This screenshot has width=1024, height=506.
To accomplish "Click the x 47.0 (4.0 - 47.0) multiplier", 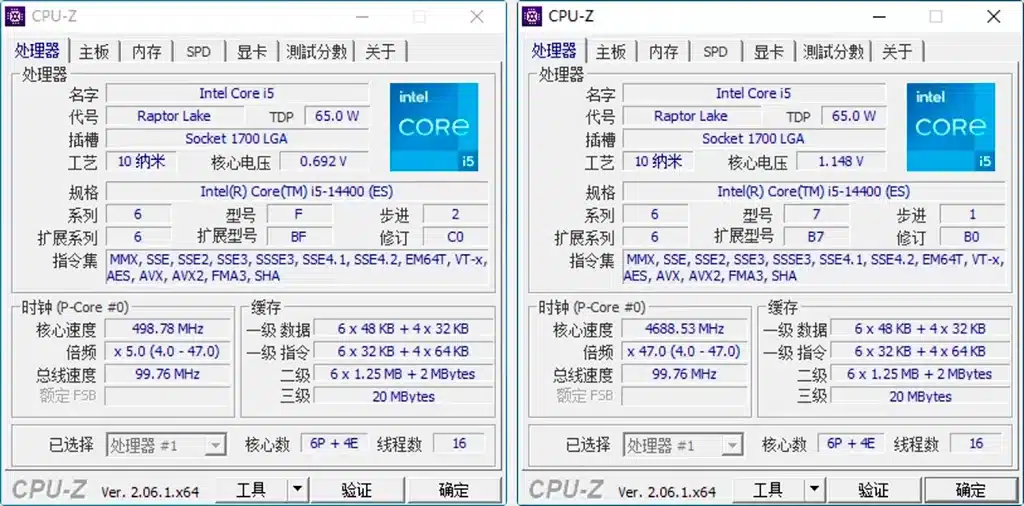I will pyautogui.click(x=684, y=351).
